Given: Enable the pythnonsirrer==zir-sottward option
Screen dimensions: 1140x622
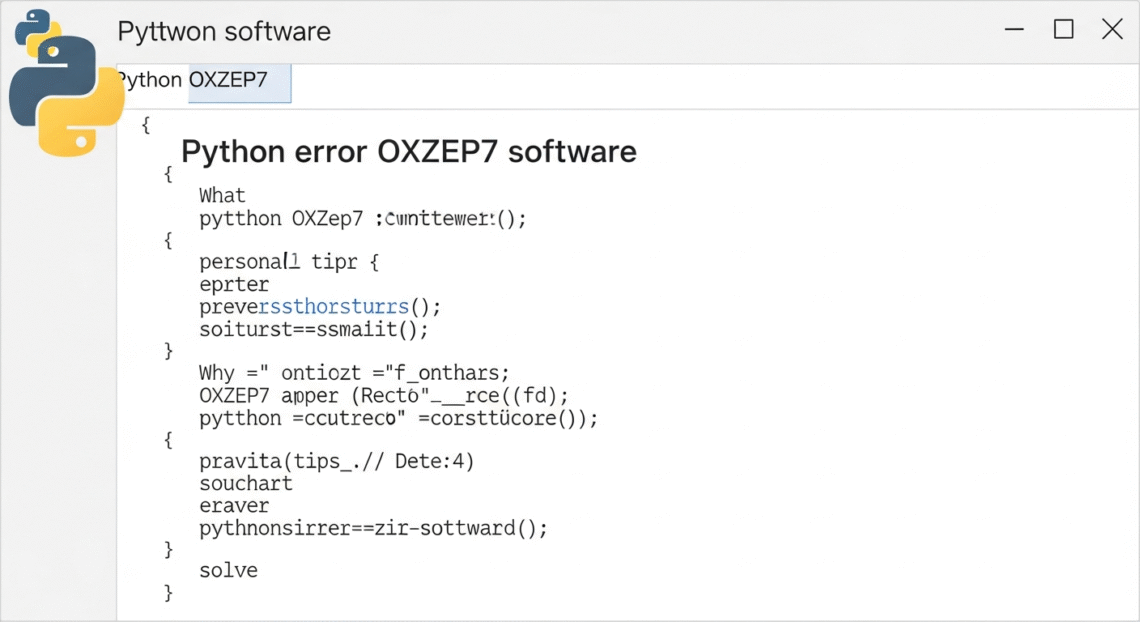Looking at the screenshot, I should click(373, 528).
